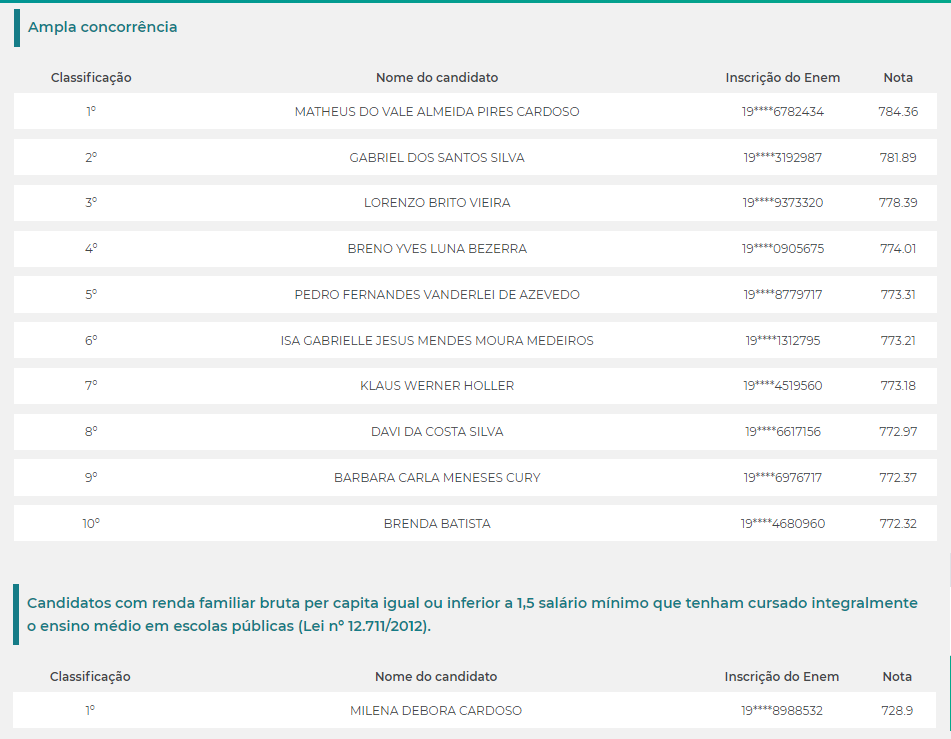This screenshot has width=951, height=739.
Task: Select enrollment number 19****4680960
Action: point(782,524)
